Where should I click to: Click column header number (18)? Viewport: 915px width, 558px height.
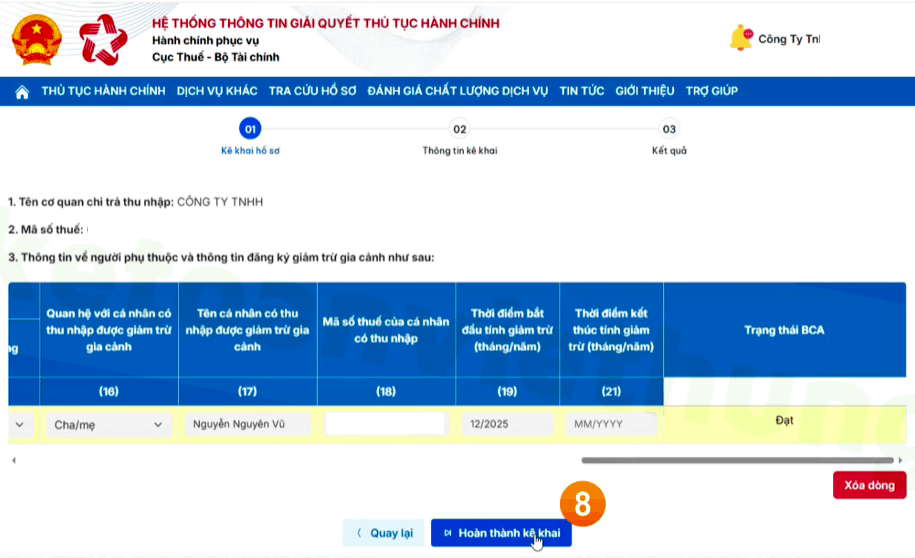click(386, 392)
